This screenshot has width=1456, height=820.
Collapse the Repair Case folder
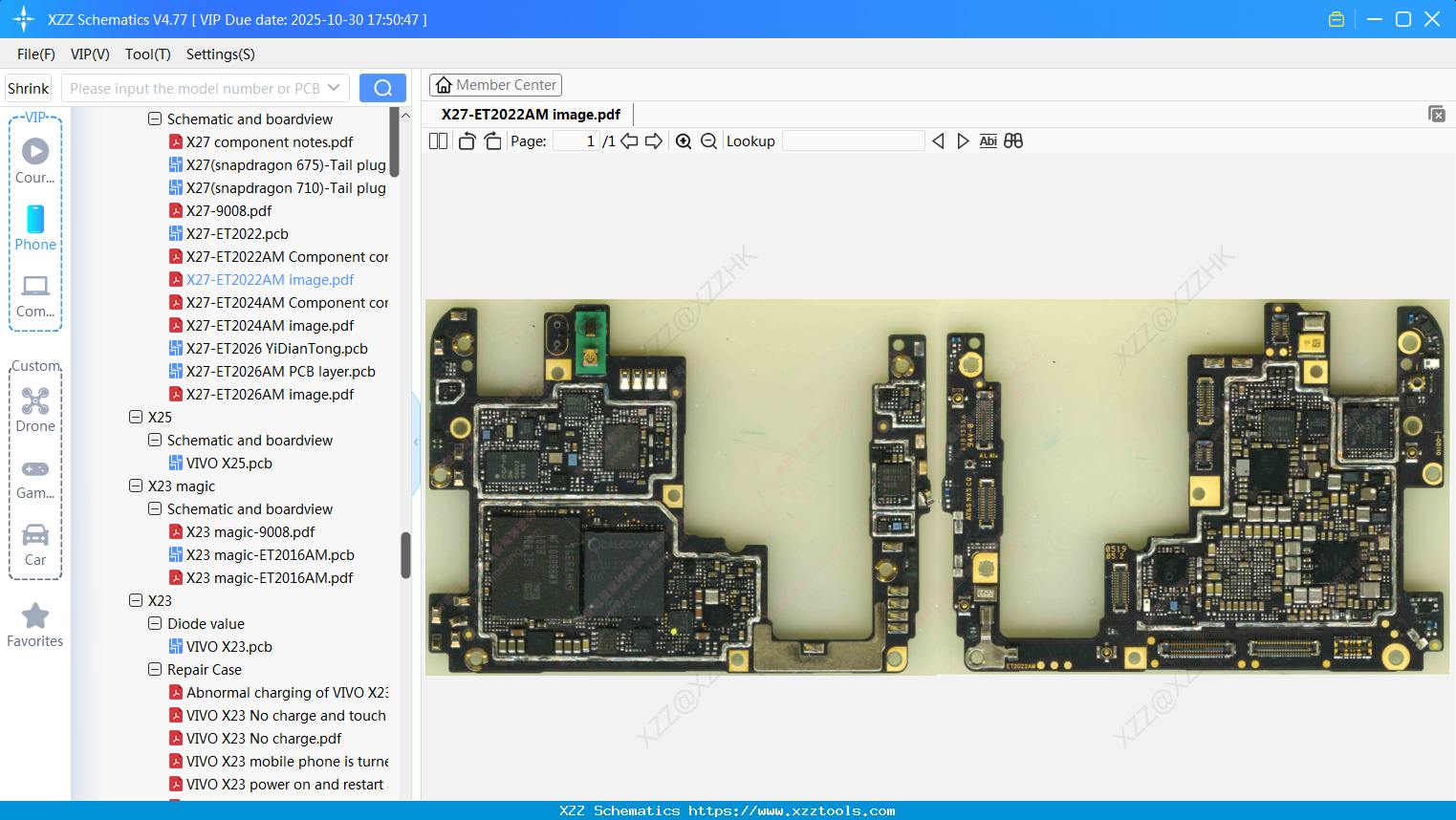pos(155,669)
